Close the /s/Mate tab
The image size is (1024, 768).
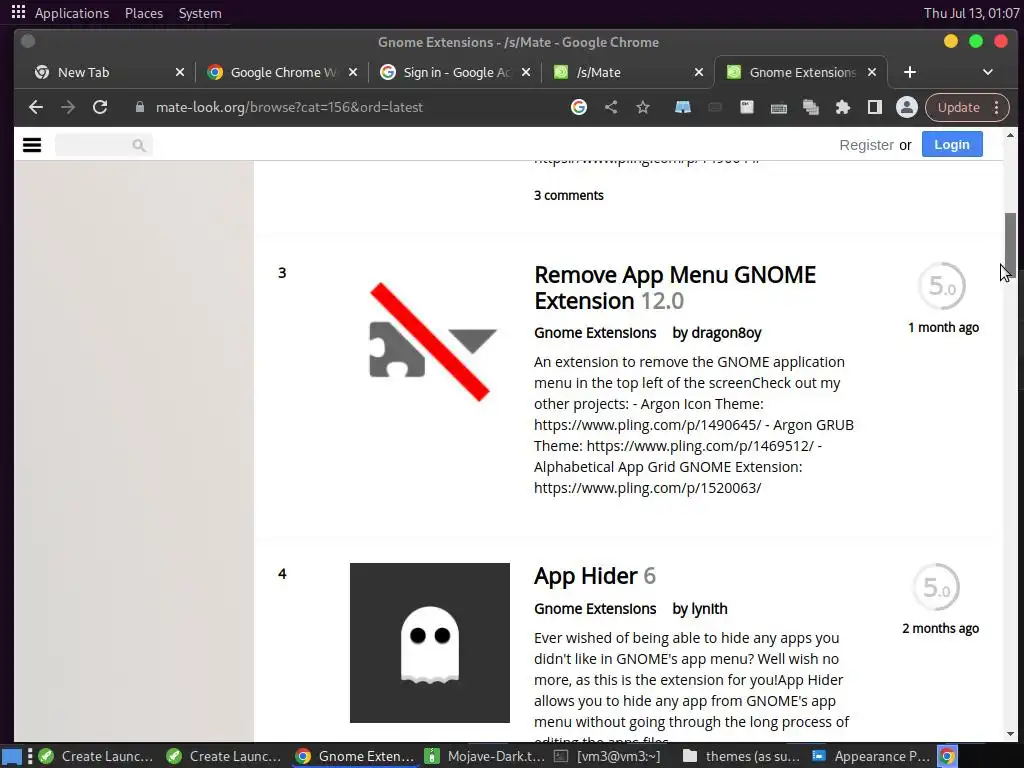(699, 72)
